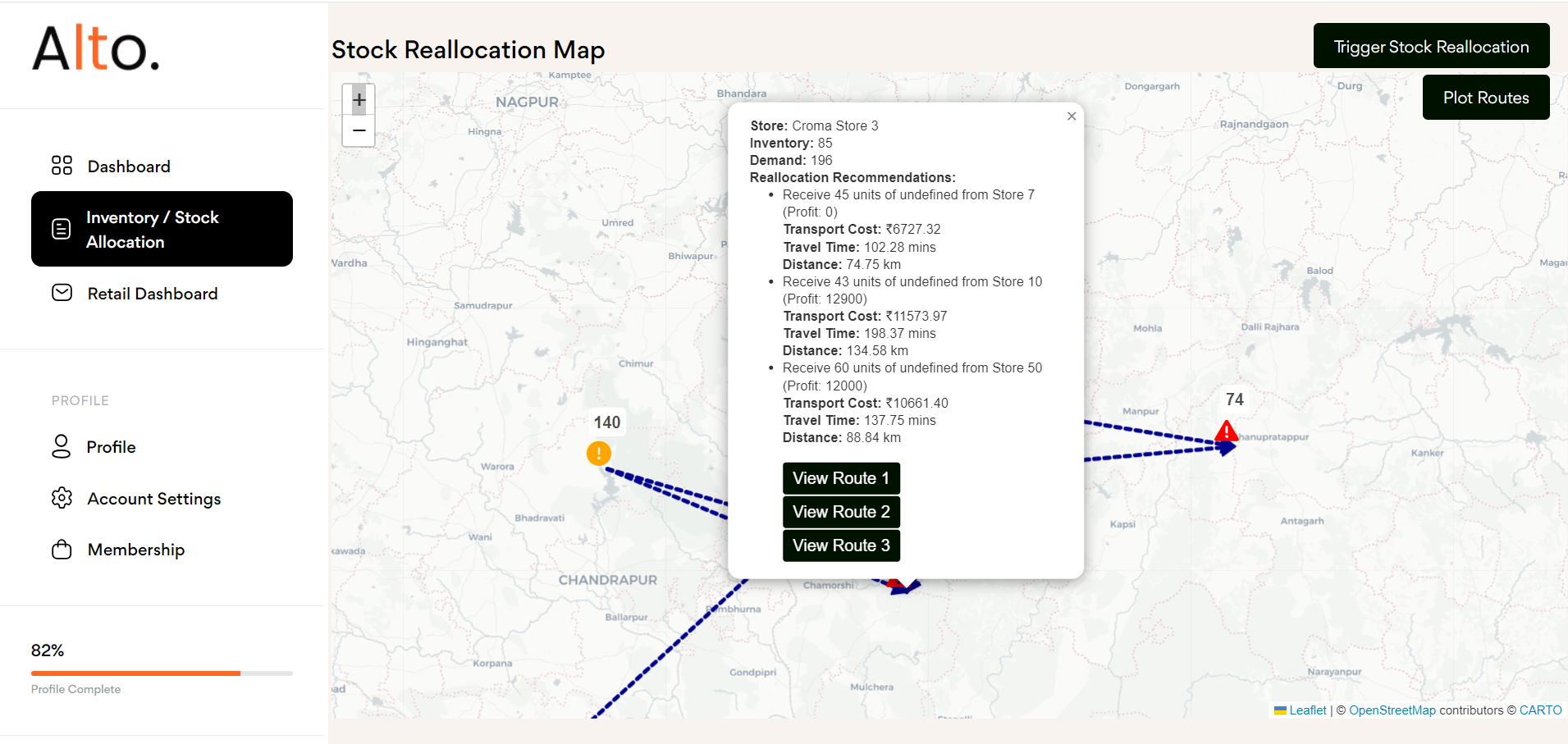This screenshot has width=1568, height=744.
Task: Click Trigger Stock Reallocation button
Action: 1431,46
